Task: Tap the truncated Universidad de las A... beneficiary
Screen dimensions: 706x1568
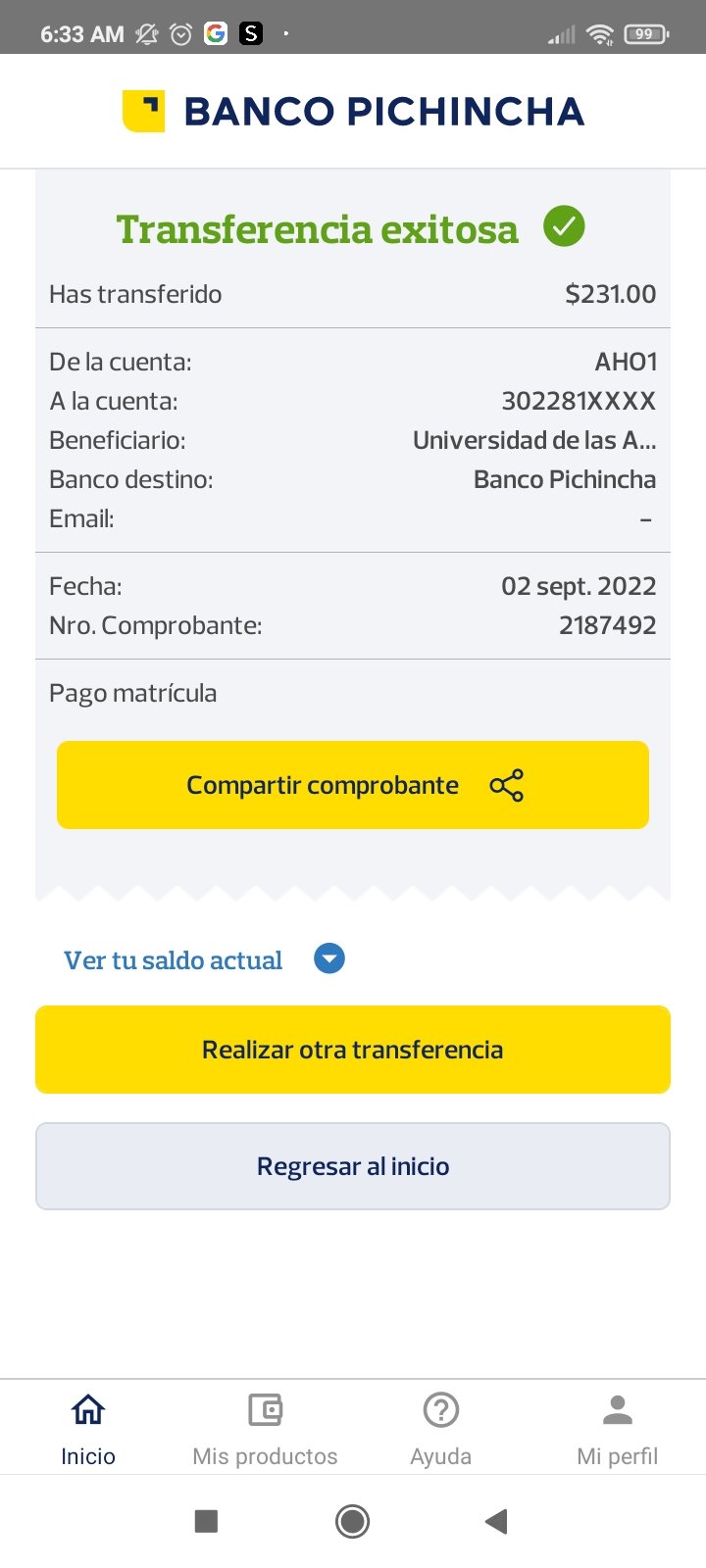Action: 534,441
